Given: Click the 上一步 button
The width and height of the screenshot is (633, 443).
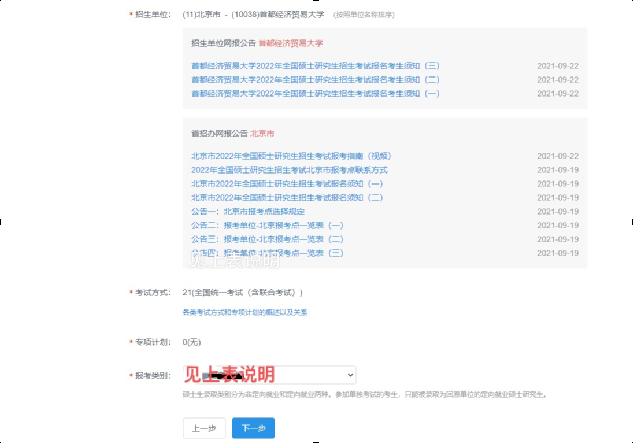Looking at the screenshot, I should (204, 428).
